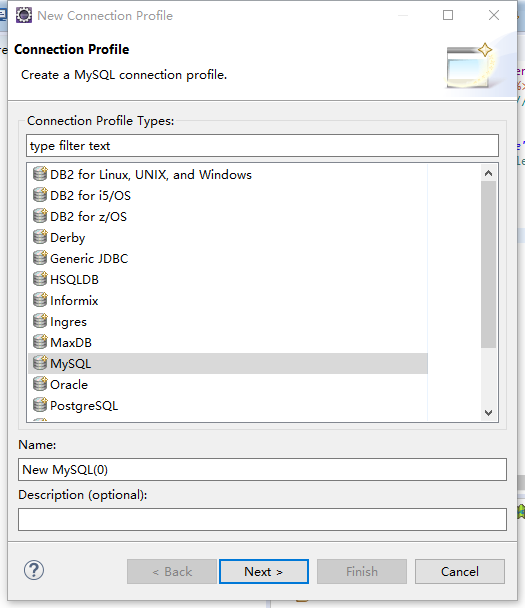Click the DB2 for i5/OS database icon
The image size is (525, 608).
tap(40, 195)
